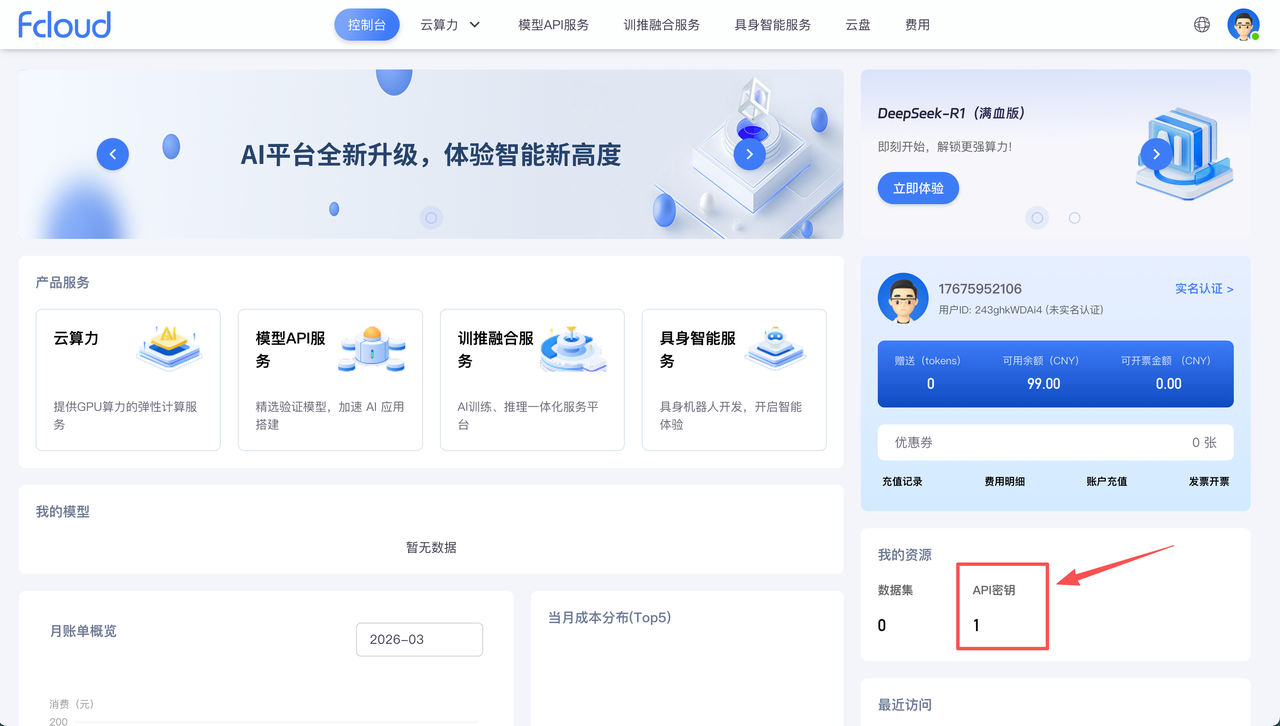
Task: Open the 账户充值 link
Action: 1106,482
